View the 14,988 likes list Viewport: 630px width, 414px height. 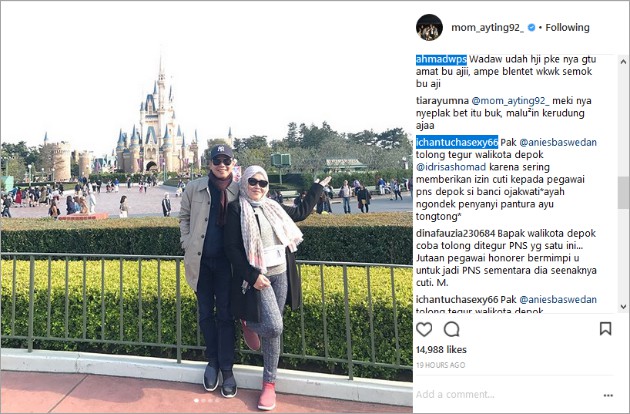[x=441, y=350]
